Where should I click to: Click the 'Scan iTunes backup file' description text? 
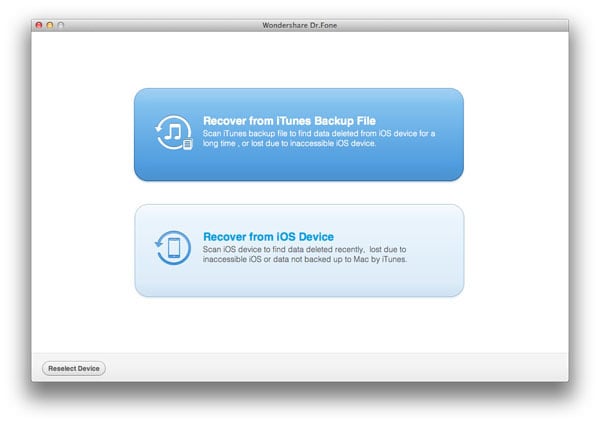[319, 138]
